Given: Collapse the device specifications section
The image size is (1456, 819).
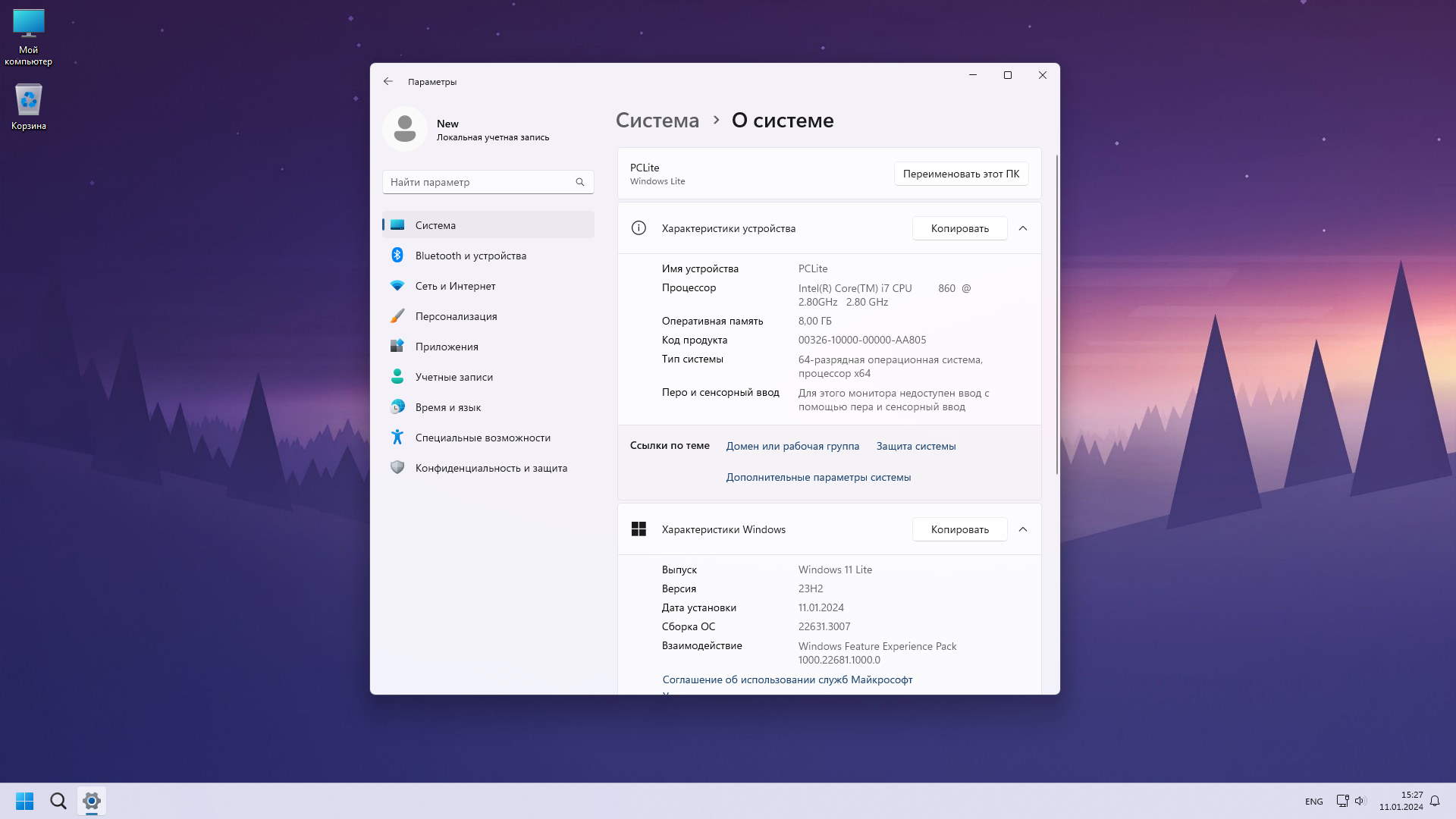Looking at the screenshot, I should pyautogui.click(x=1022, y=228).
